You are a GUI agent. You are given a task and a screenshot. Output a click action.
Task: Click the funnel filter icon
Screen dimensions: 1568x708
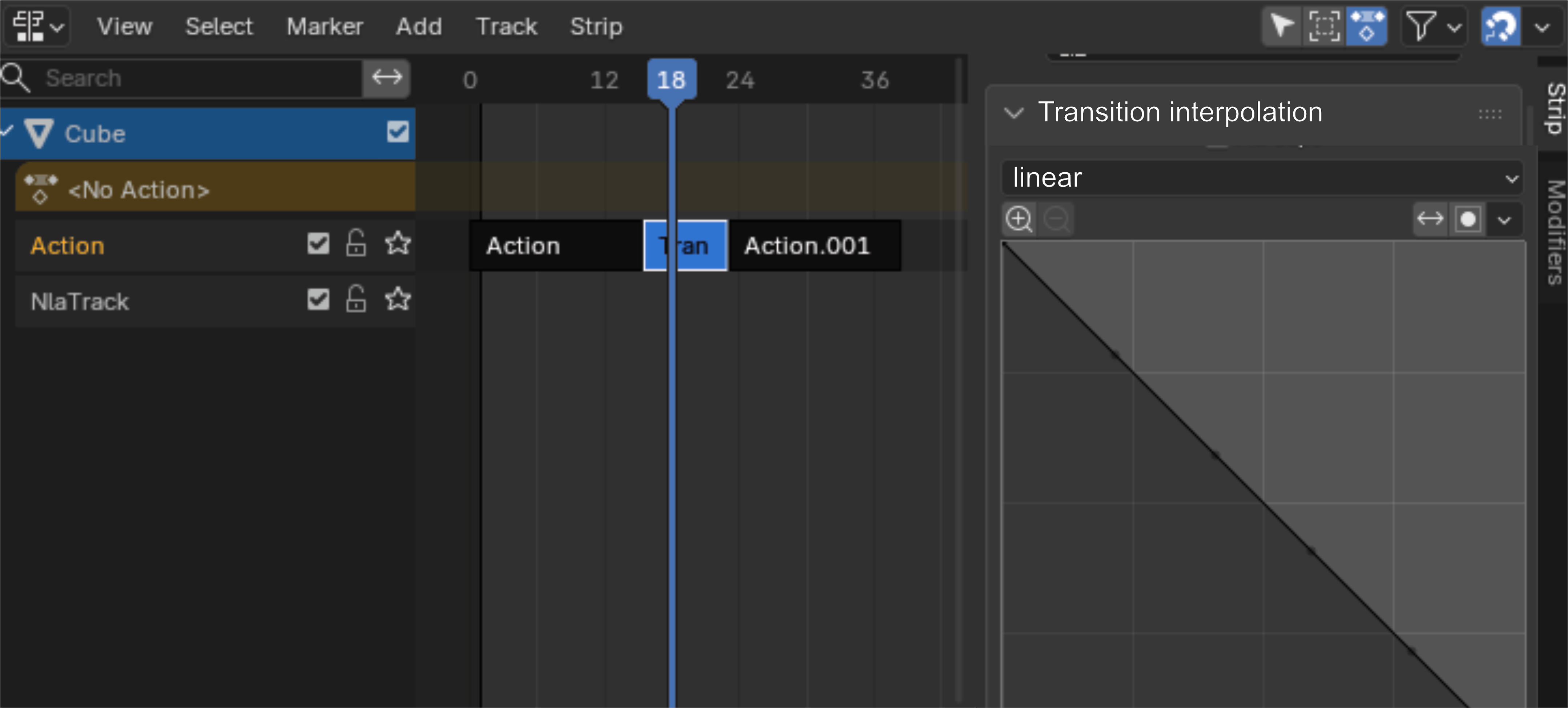point(1421,26)
